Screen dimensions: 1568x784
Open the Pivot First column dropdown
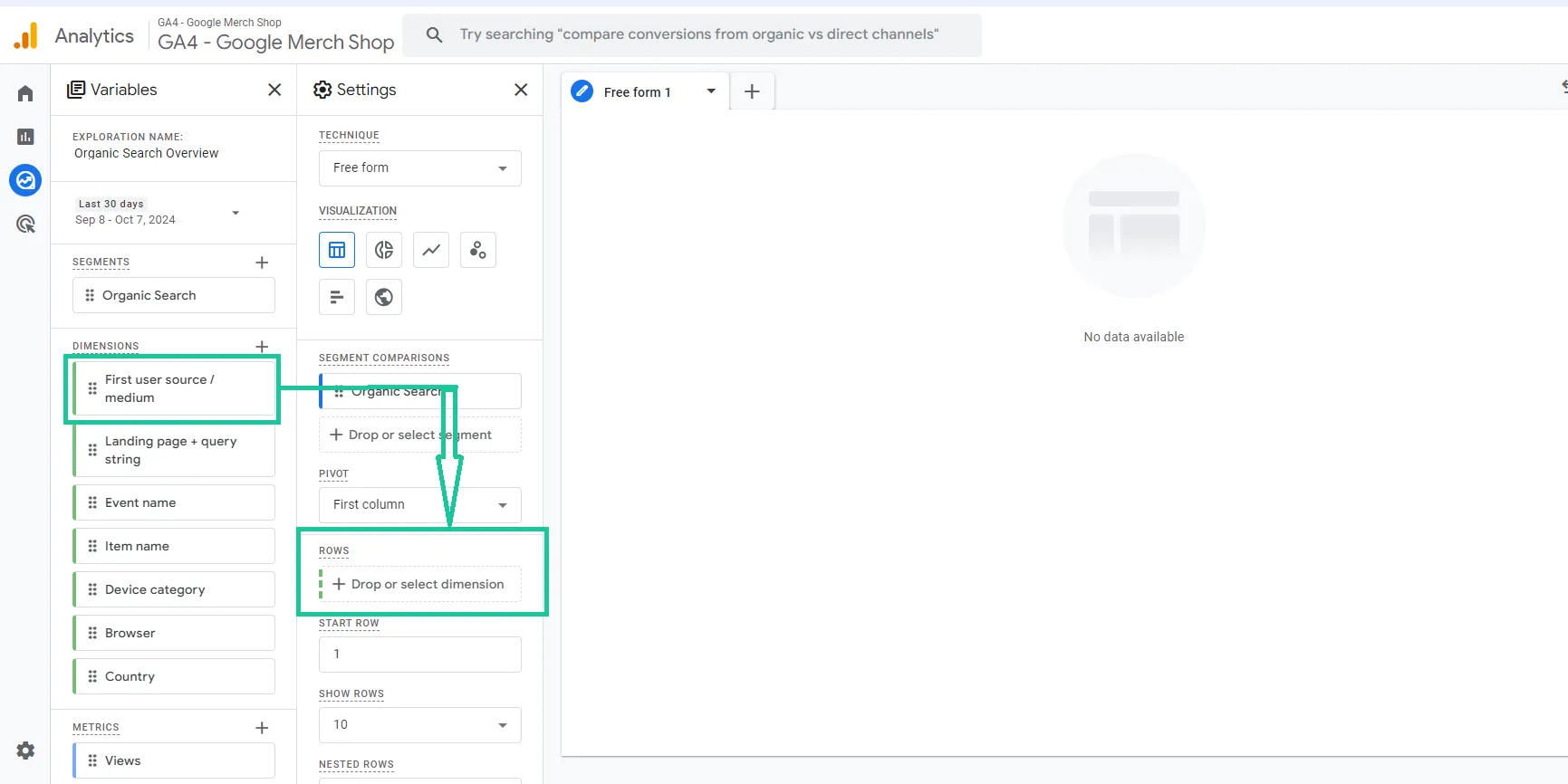click(x=420, y=505)
